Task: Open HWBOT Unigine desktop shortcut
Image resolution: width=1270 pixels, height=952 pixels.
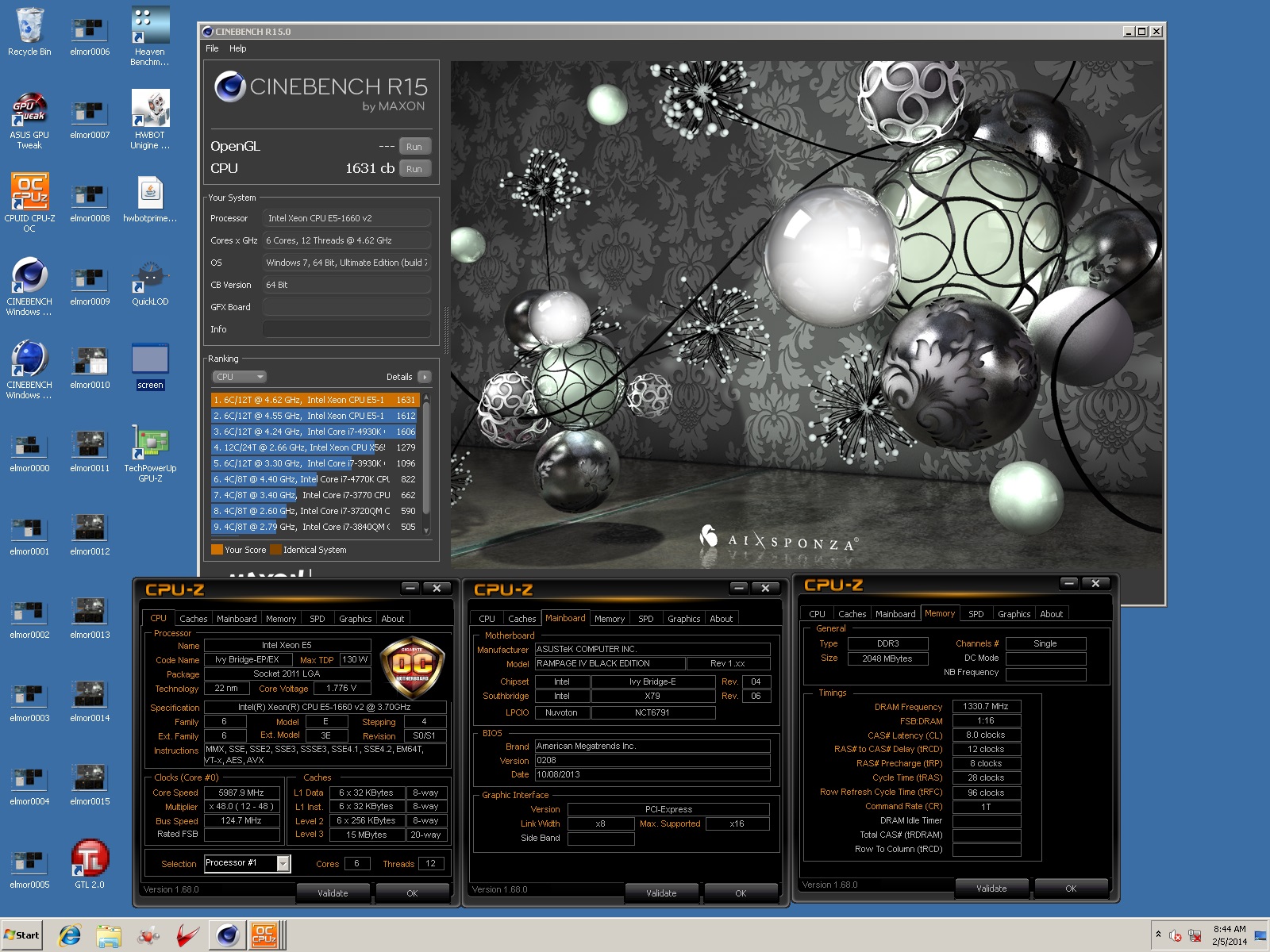Action: 150,119
